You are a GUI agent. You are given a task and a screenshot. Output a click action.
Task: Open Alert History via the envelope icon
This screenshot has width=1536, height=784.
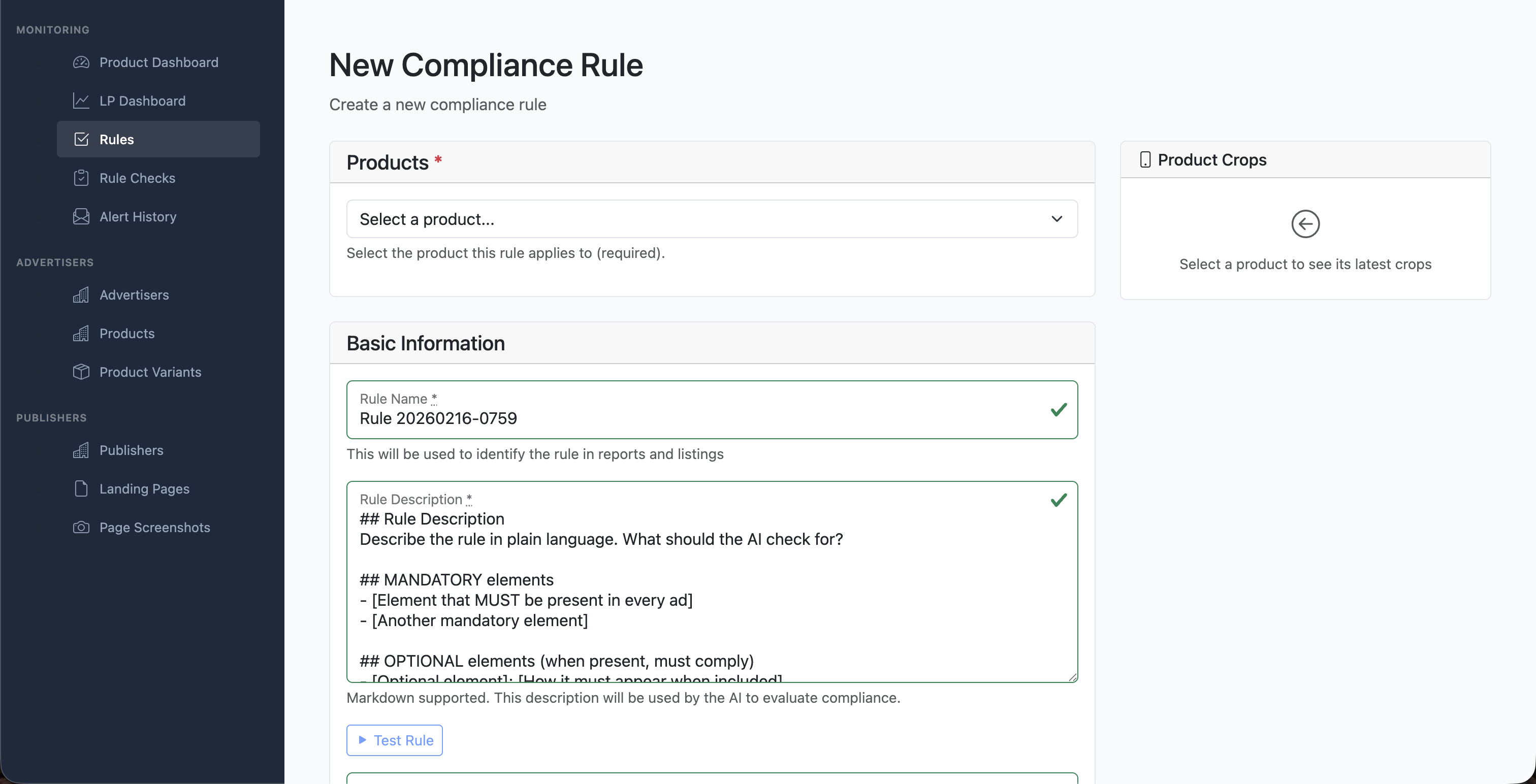(81, 216)
